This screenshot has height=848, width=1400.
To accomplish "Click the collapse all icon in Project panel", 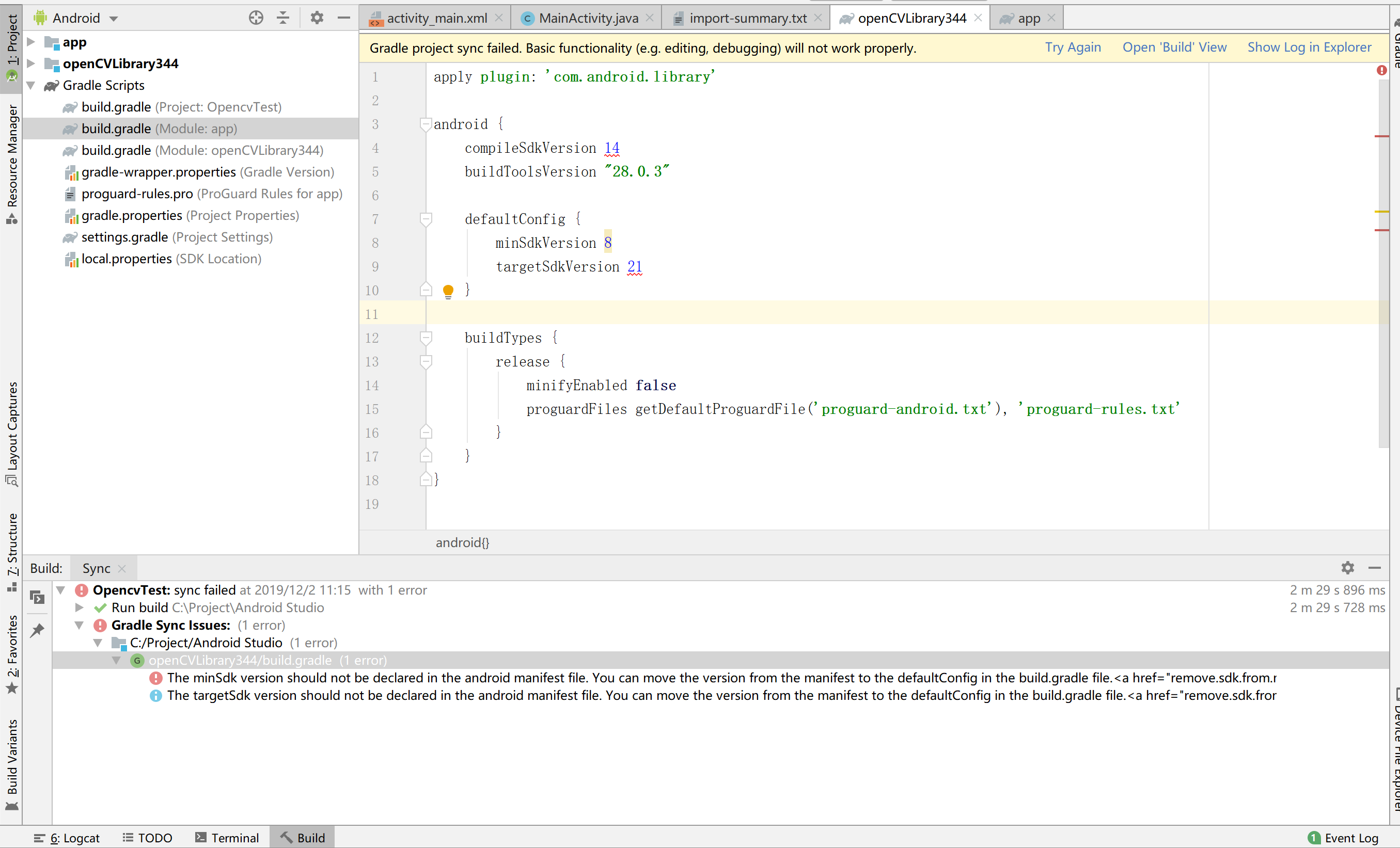I will pyautogui.click(x=282, y=18).
